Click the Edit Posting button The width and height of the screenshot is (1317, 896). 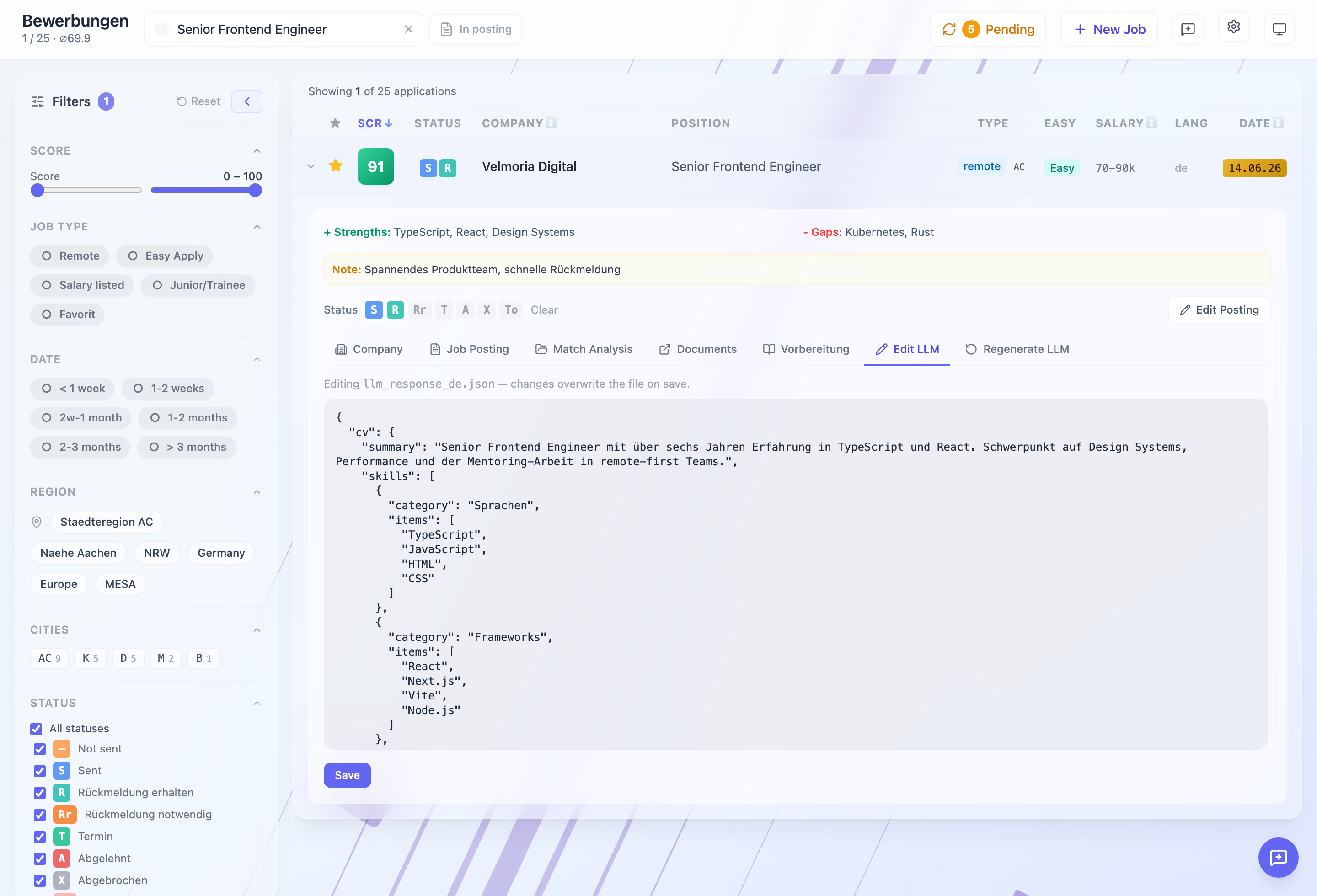[x=1219, y=310]
